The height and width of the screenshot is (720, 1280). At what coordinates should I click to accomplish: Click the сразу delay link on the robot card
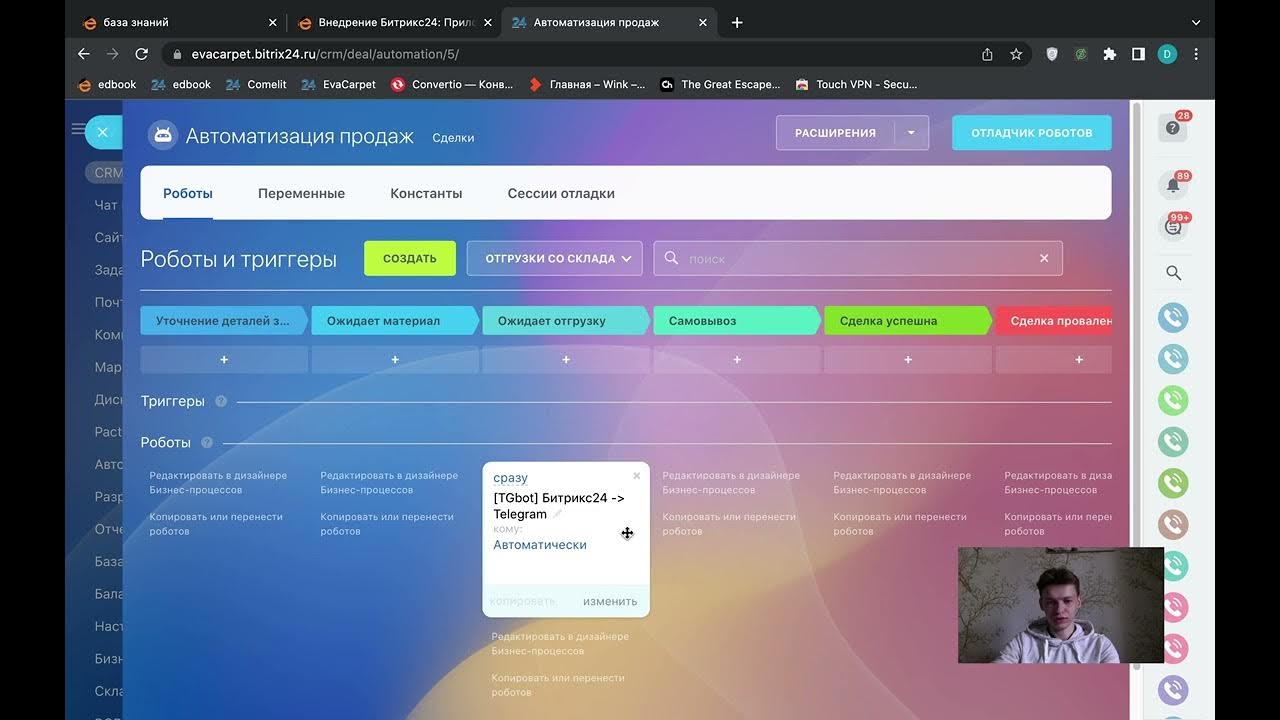[x=511, y=478]
